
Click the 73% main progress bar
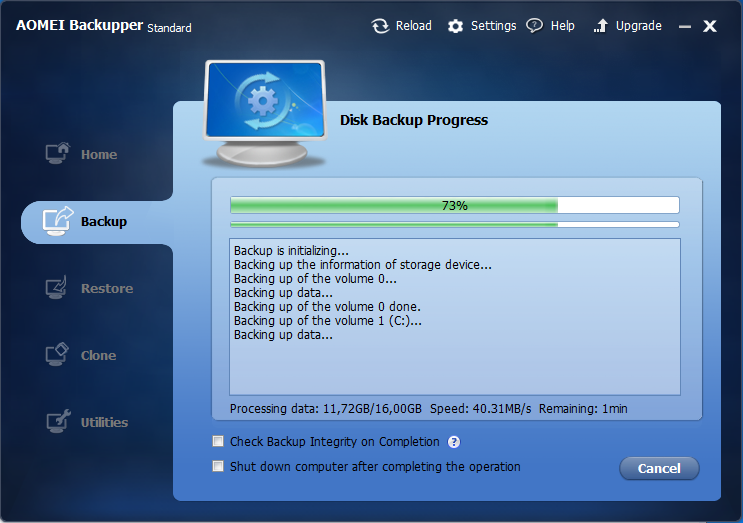click(454, 205)
